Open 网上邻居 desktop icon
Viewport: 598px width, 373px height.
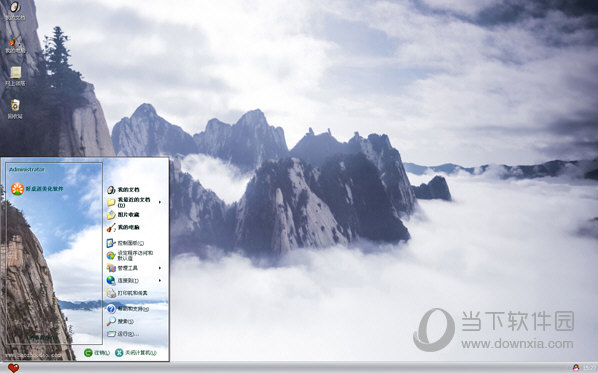click(x=15, y=76)
